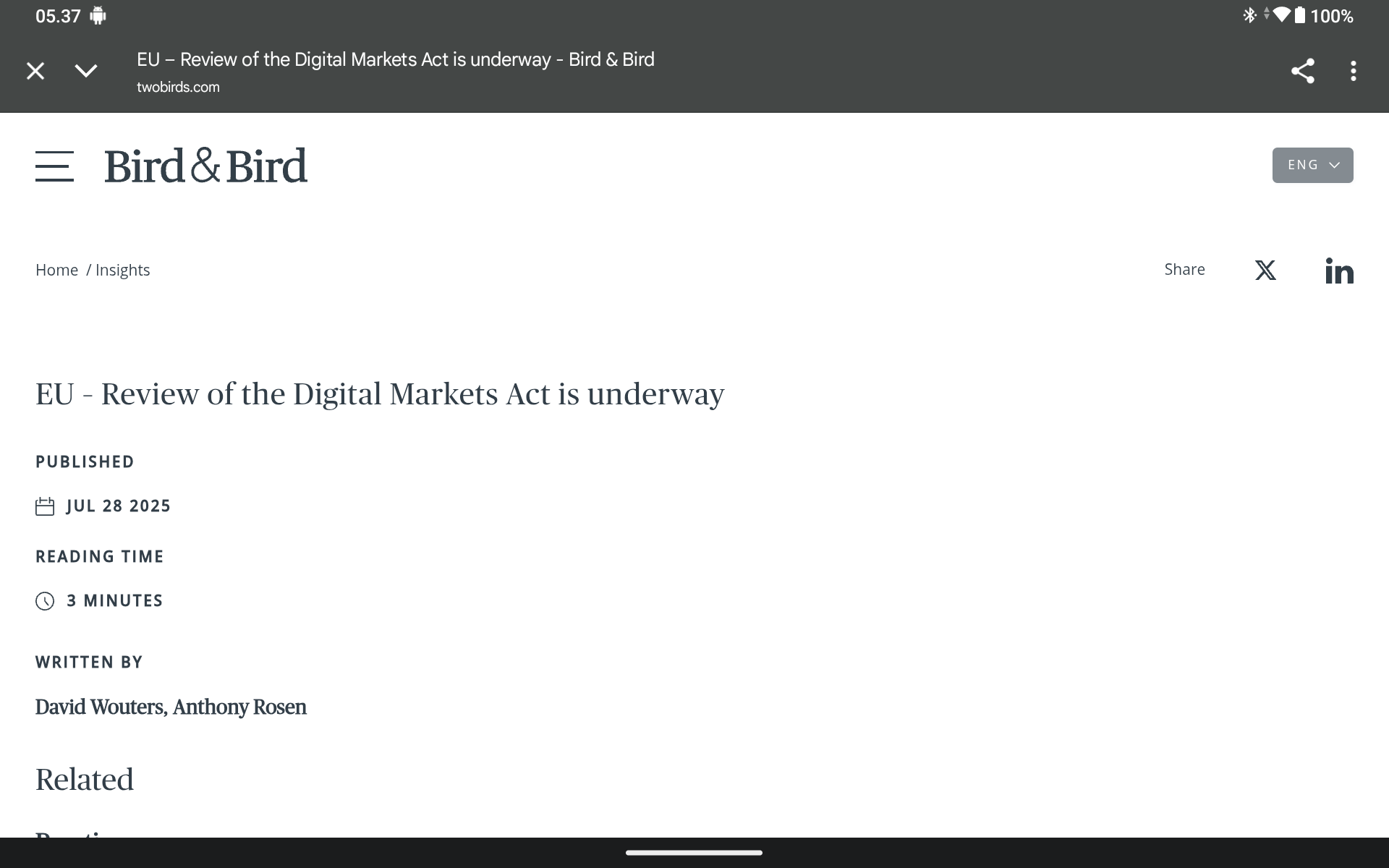Open the Insights breadcrumb link
The image size is (1389, 868).
[122, 270]
